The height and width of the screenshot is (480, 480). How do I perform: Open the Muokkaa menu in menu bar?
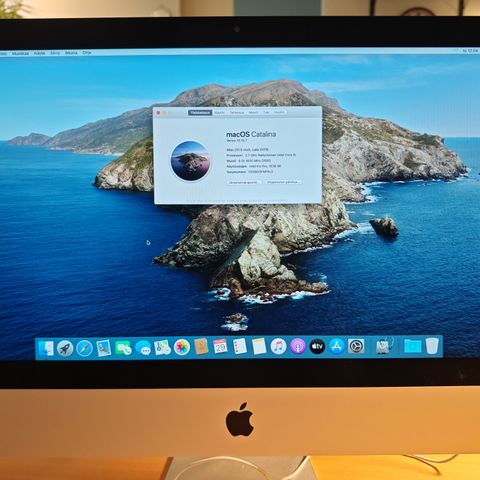[x=20, y=53]
